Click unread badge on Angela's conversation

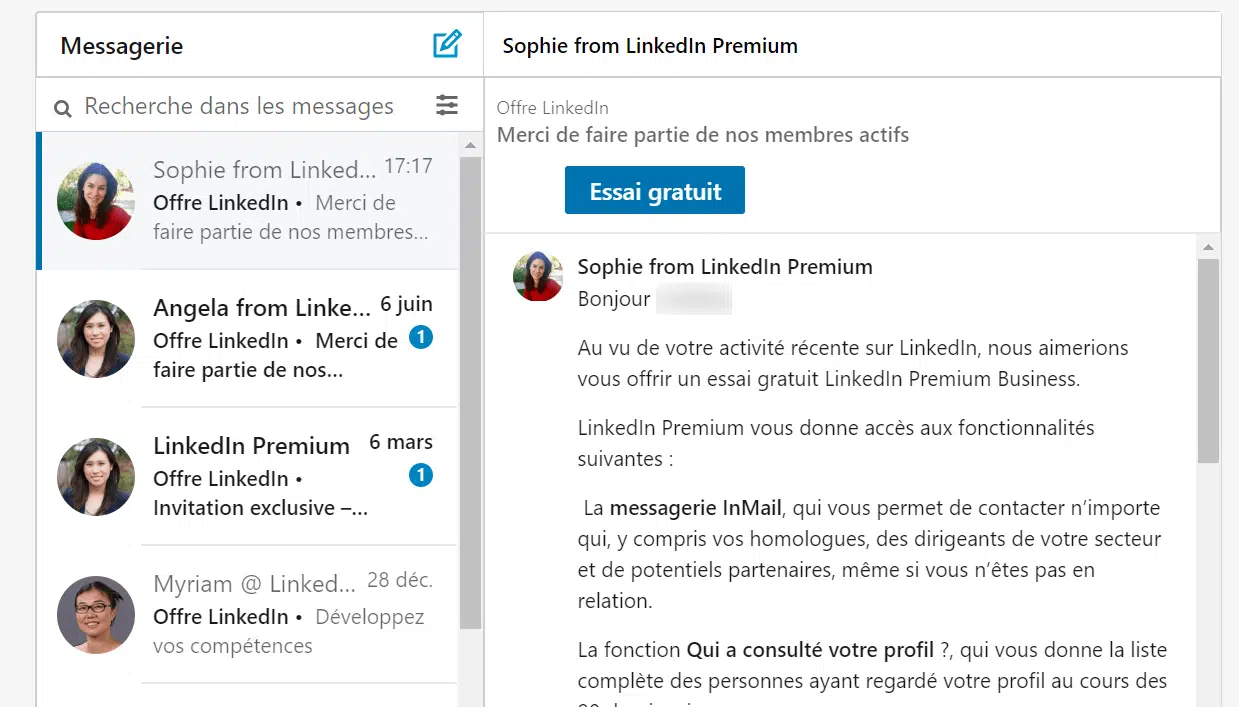(x=421, y=338)
